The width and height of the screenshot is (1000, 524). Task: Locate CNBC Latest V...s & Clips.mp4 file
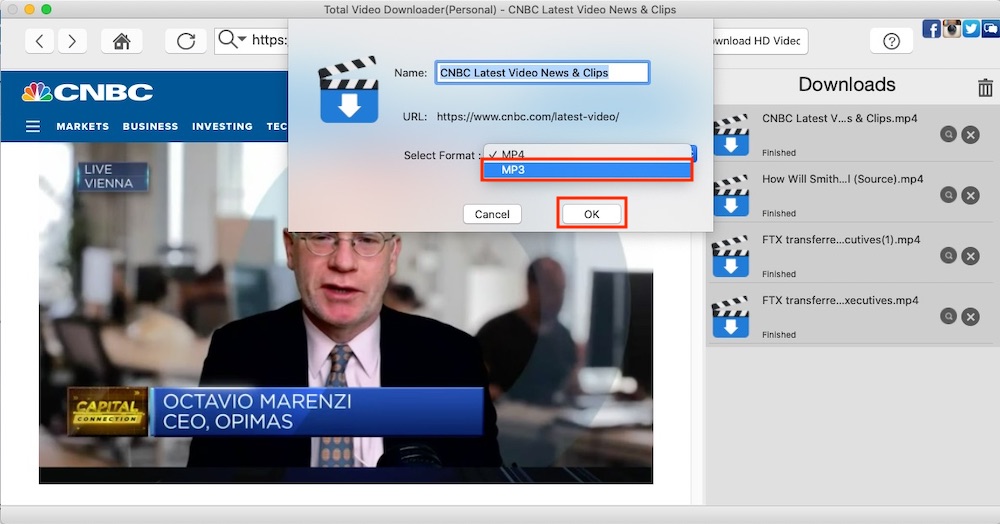[x=948, y=135]
